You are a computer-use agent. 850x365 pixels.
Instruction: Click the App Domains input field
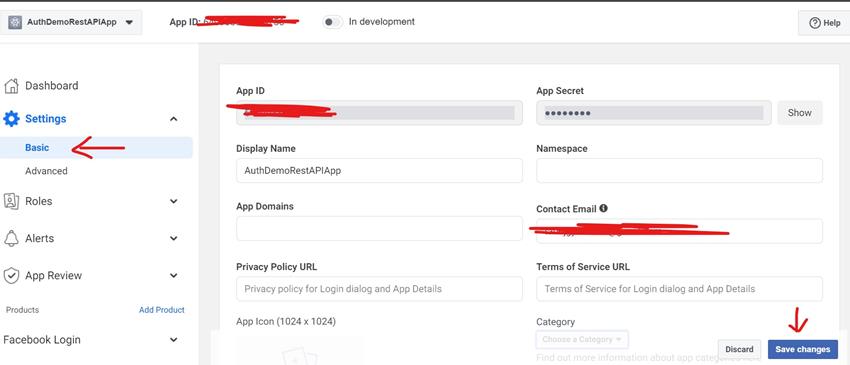[379, 228]
